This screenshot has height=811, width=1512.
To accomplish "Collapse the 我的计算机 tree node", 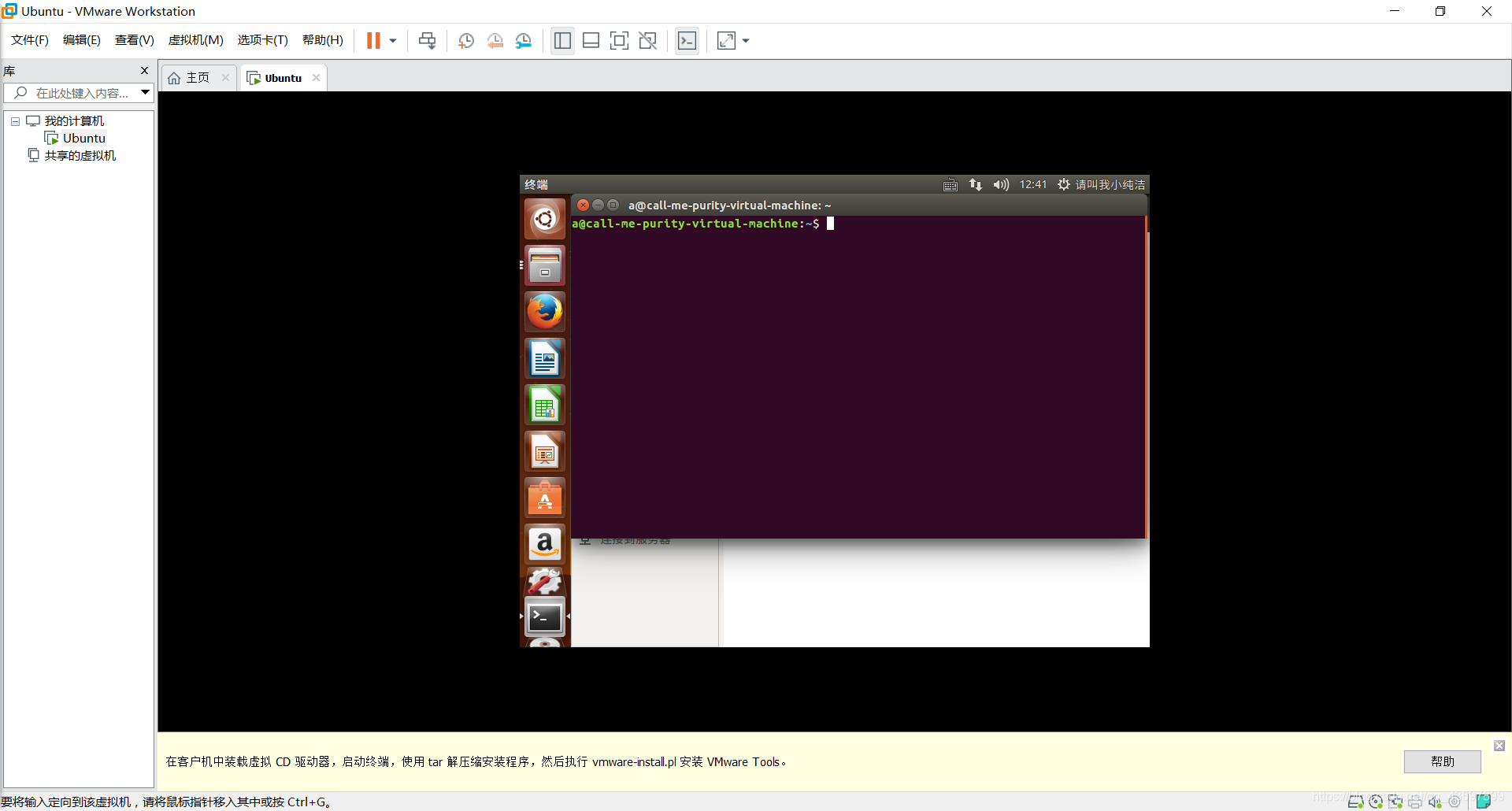I will point(15,121).
